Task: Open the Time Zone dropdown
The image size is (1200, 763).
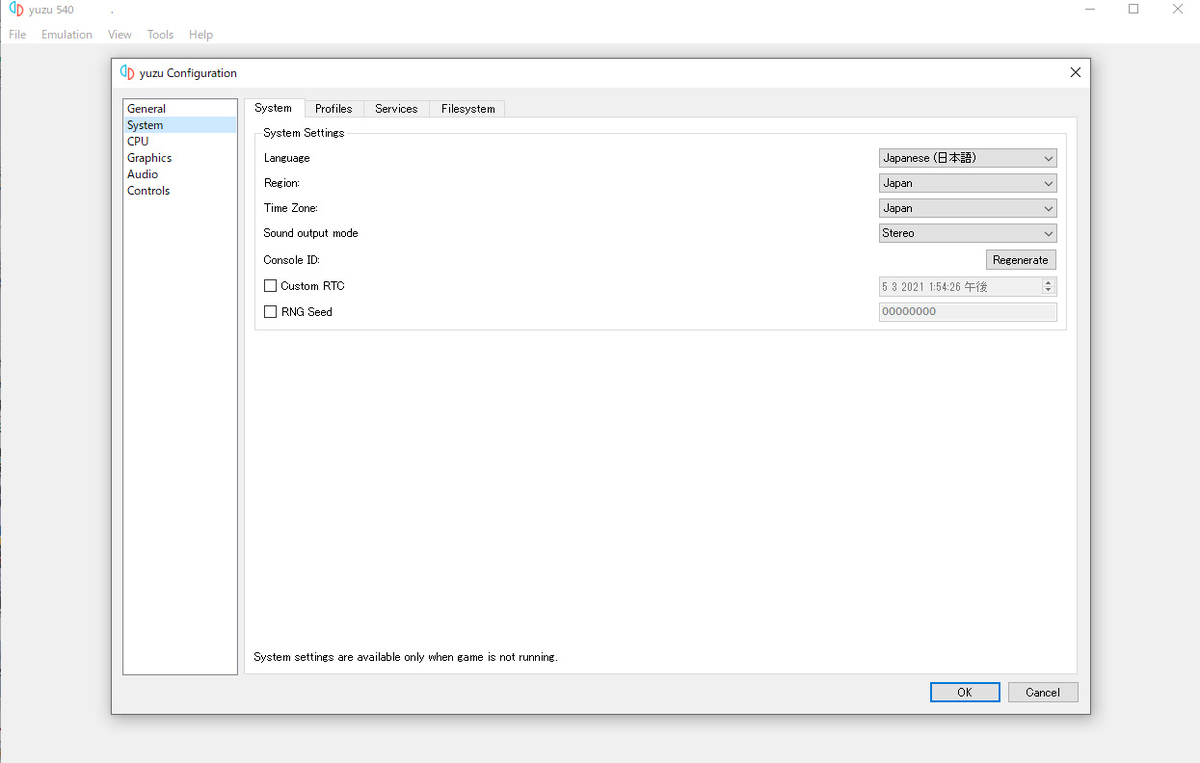Action: point(967,208)
